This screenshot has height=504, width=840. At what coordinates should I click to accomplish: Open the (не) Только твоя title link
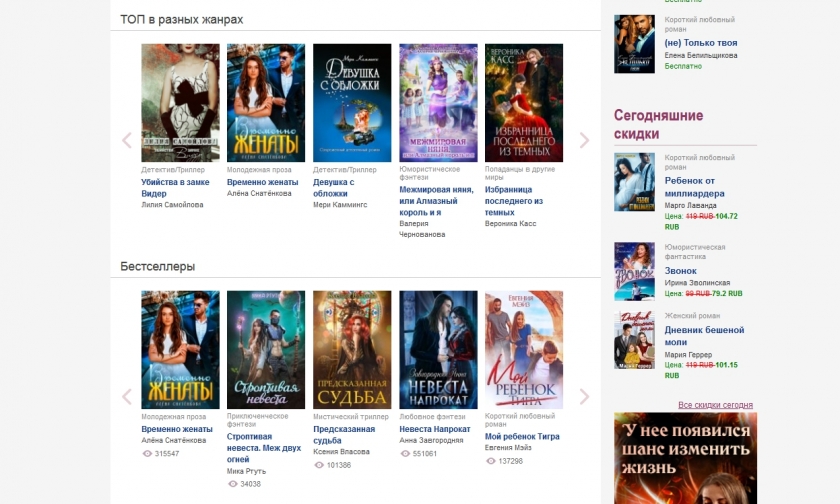pos(701,43)
